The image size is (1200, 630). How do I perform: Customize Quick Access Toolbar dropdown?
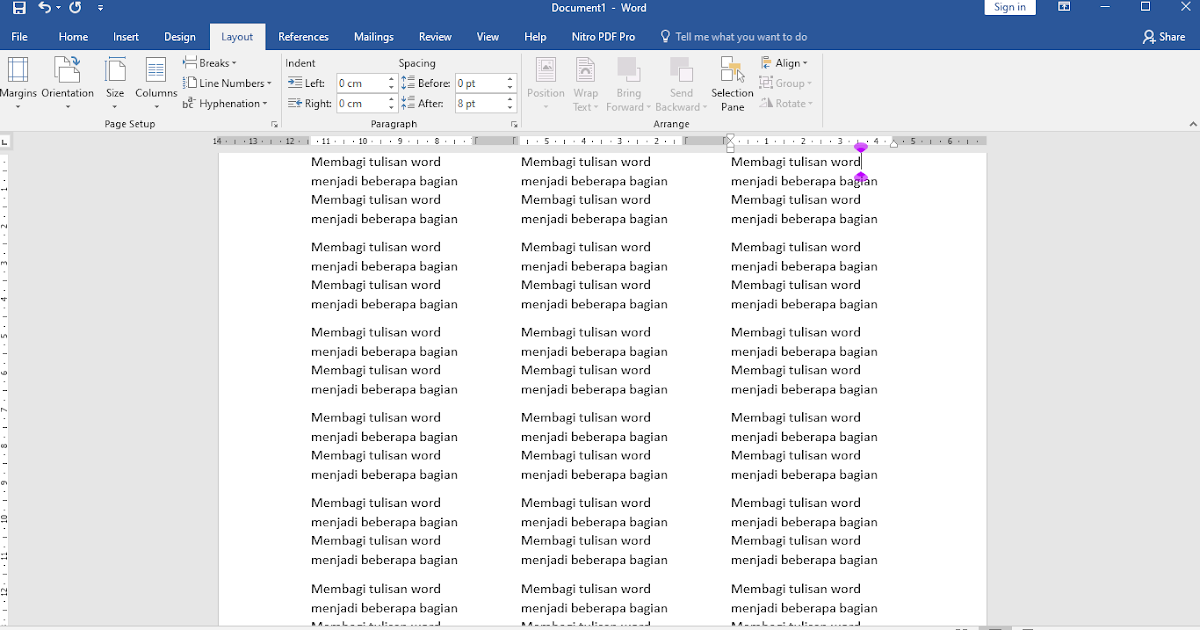point(101,8)
